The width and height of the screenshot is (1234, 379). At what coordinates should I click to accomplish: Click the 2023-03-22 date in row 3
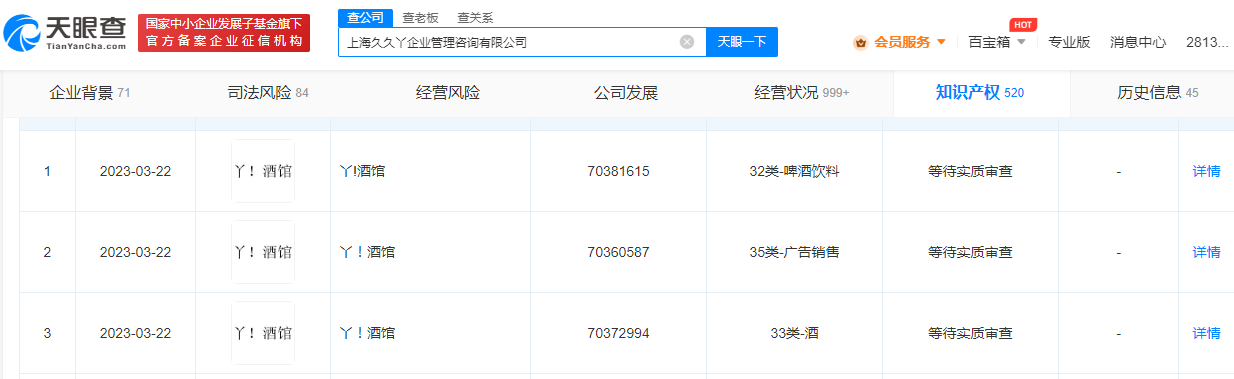click(135, 333)
